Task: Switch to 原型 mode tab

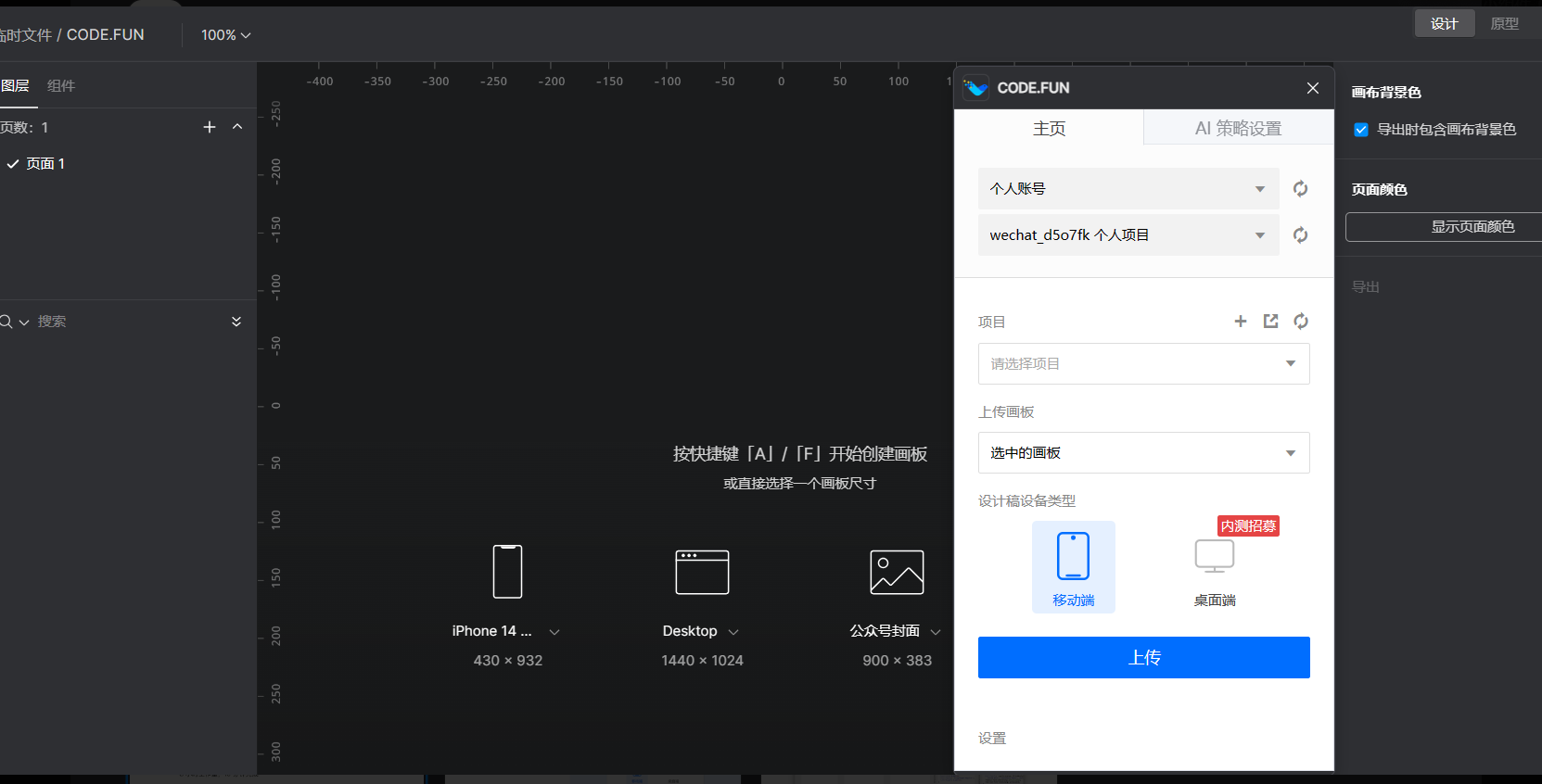Action: 1504,24
